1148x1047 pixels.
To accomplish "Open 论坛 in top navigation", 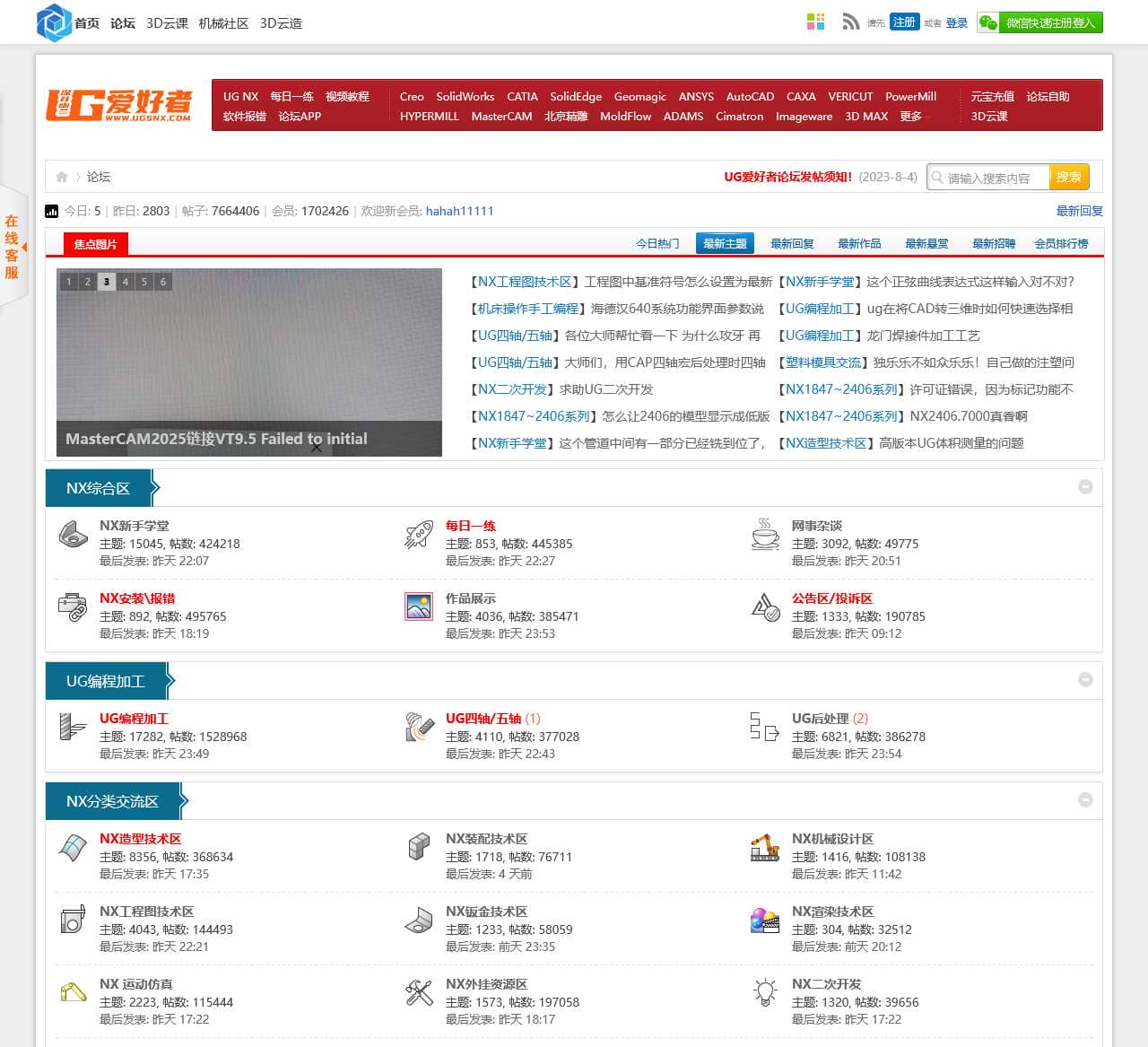I will pos(123,23).
